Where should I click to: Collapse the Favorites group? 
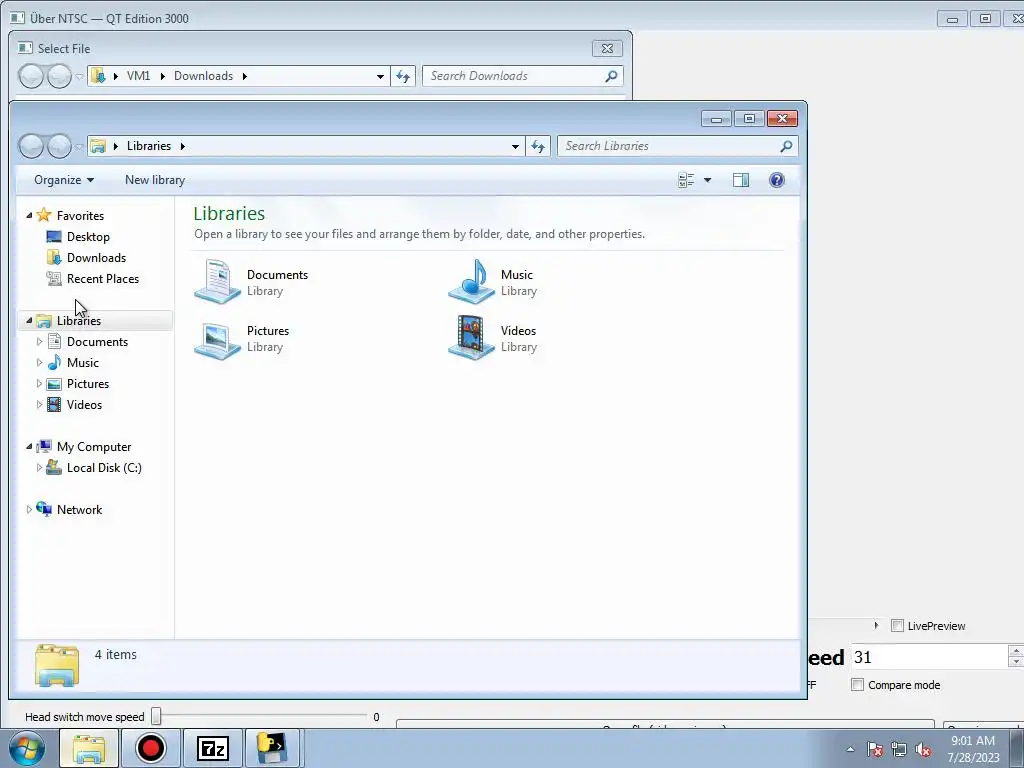(29, 215)
